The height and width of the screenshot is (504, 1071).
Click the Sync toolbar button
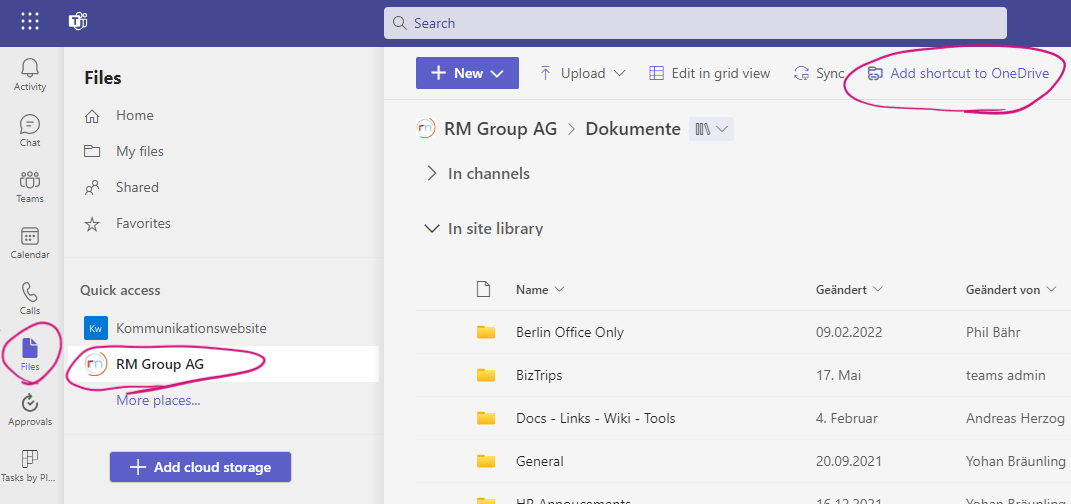pos(818,73)
